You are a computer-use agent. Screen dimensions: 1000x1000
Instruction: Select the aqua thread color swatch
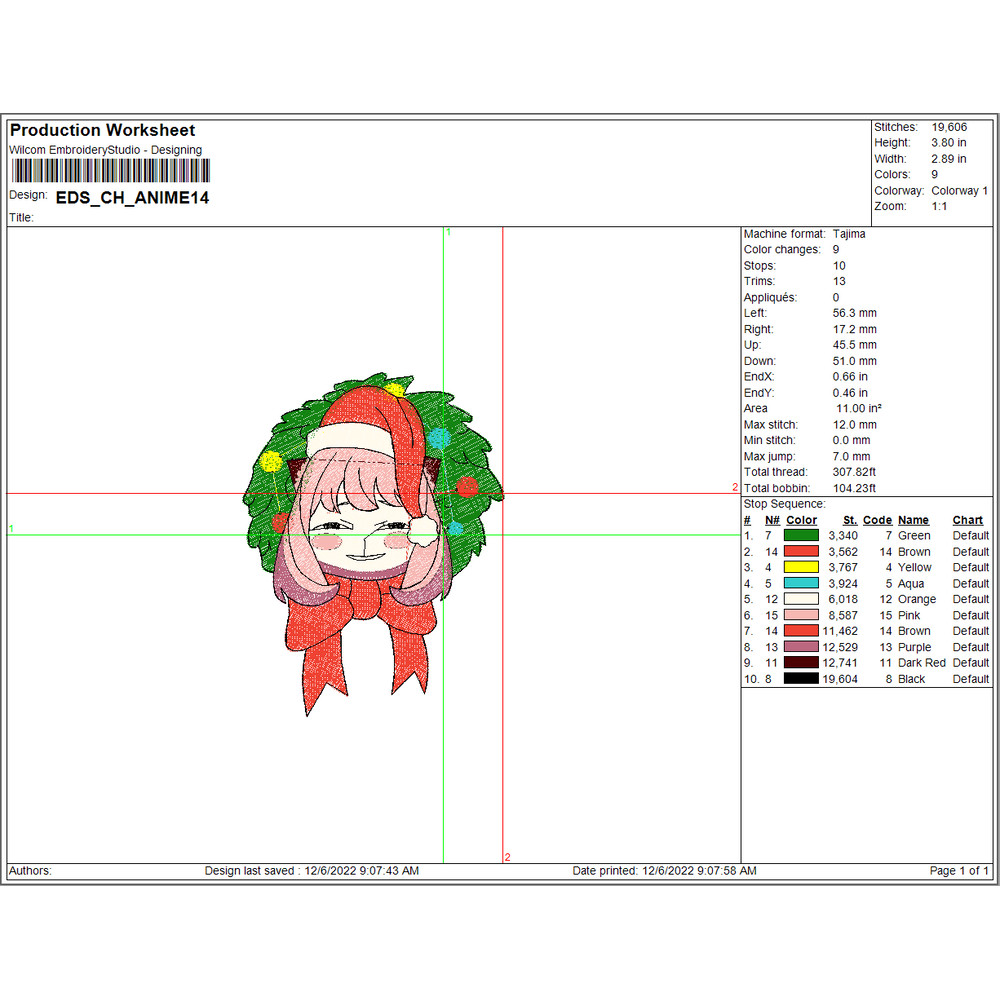801,584
